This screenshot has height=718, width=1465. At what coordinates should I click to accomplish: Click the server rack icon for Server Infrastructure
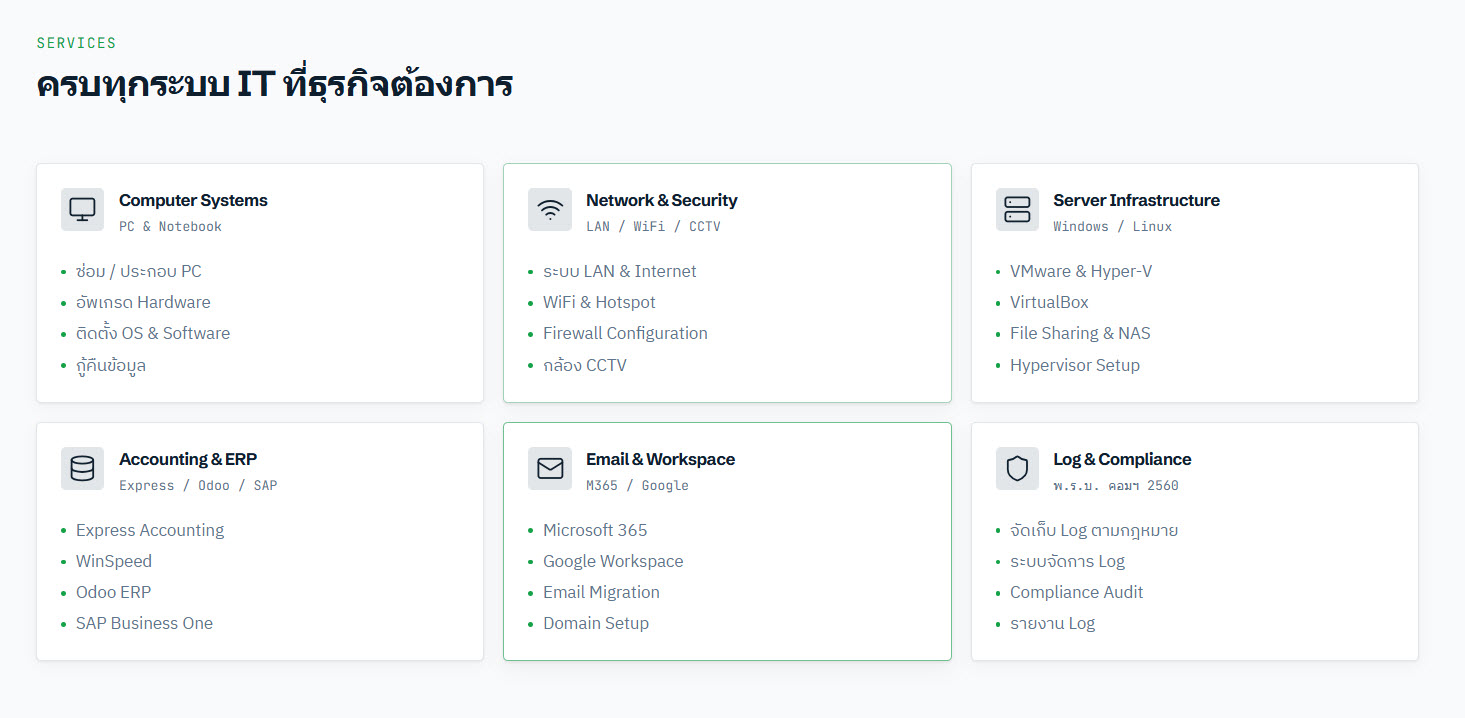(1017, 210)
